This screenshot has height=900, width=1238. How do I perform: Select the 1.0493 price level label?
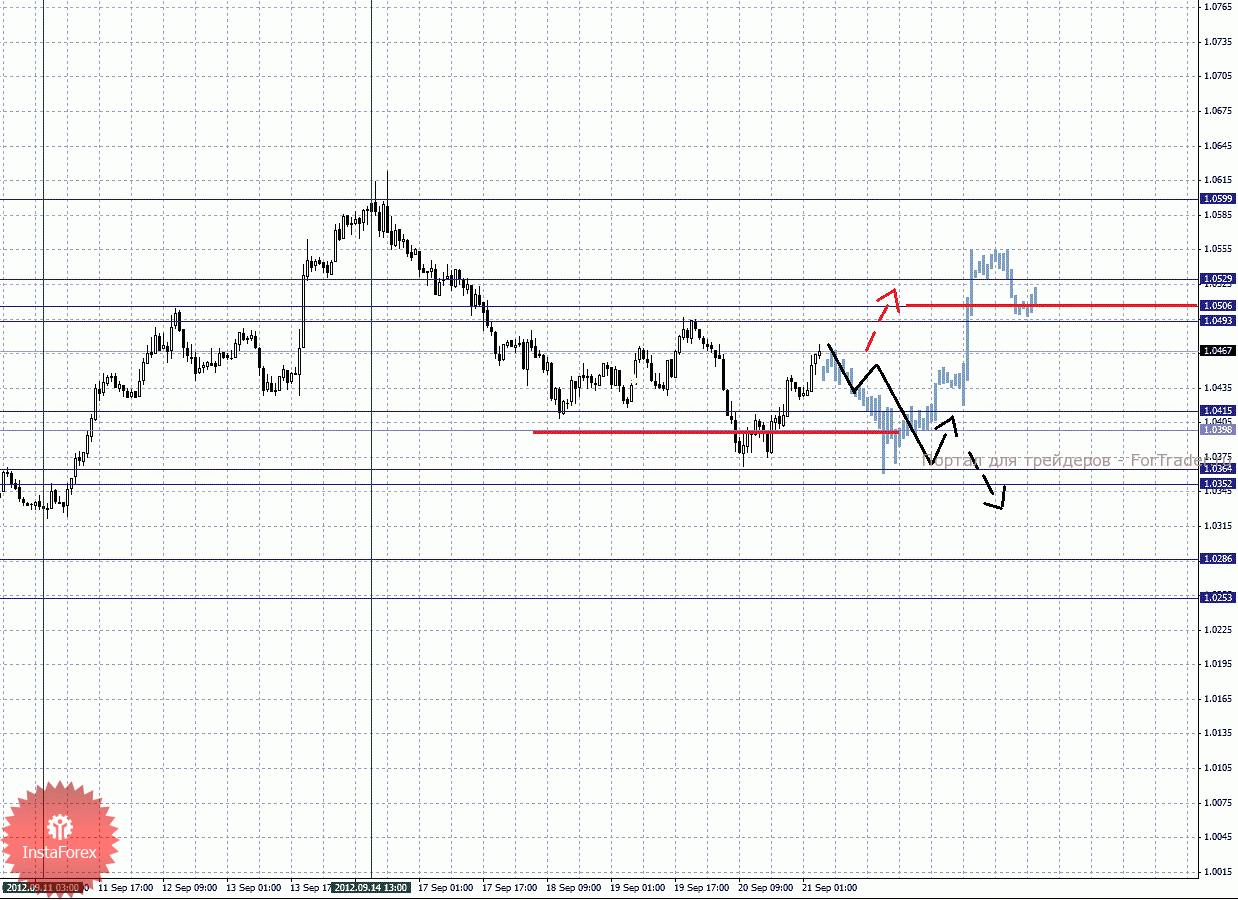click(x=1217, y=320)
